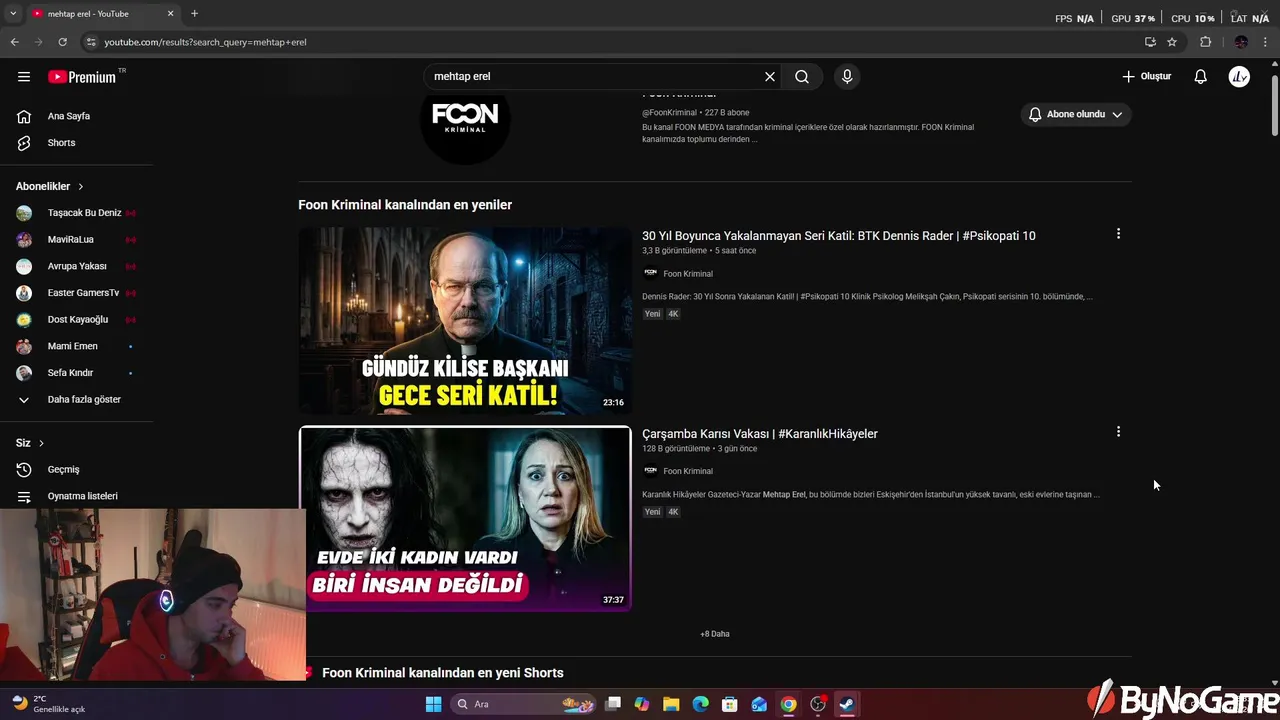
Task: Open a new browser tab with plus
Action: pyautogui.click(x=194, y=14)
